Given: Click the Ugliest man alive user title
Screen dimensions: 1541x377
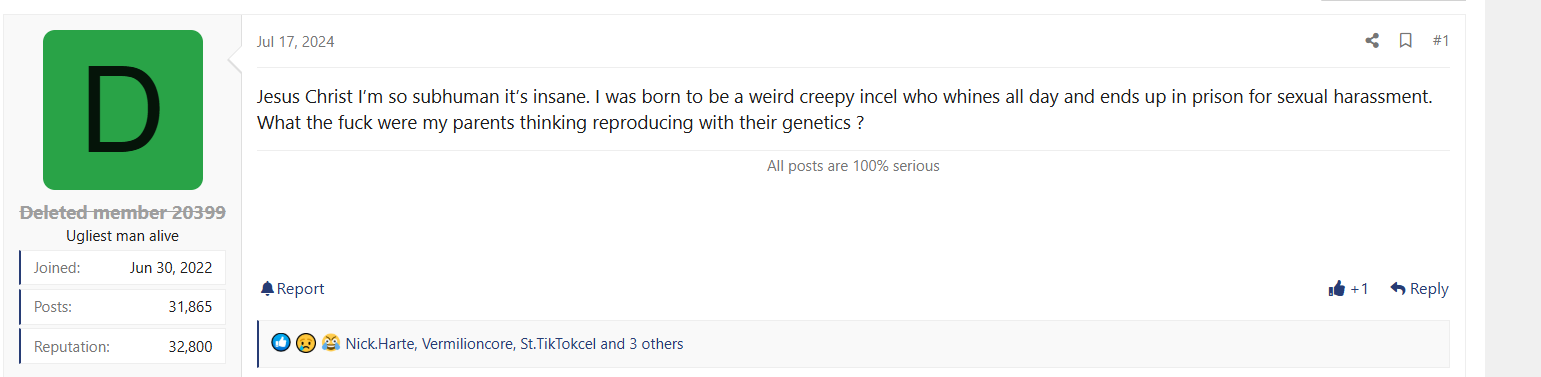Looking at the screenshot, I should (123, 236).
